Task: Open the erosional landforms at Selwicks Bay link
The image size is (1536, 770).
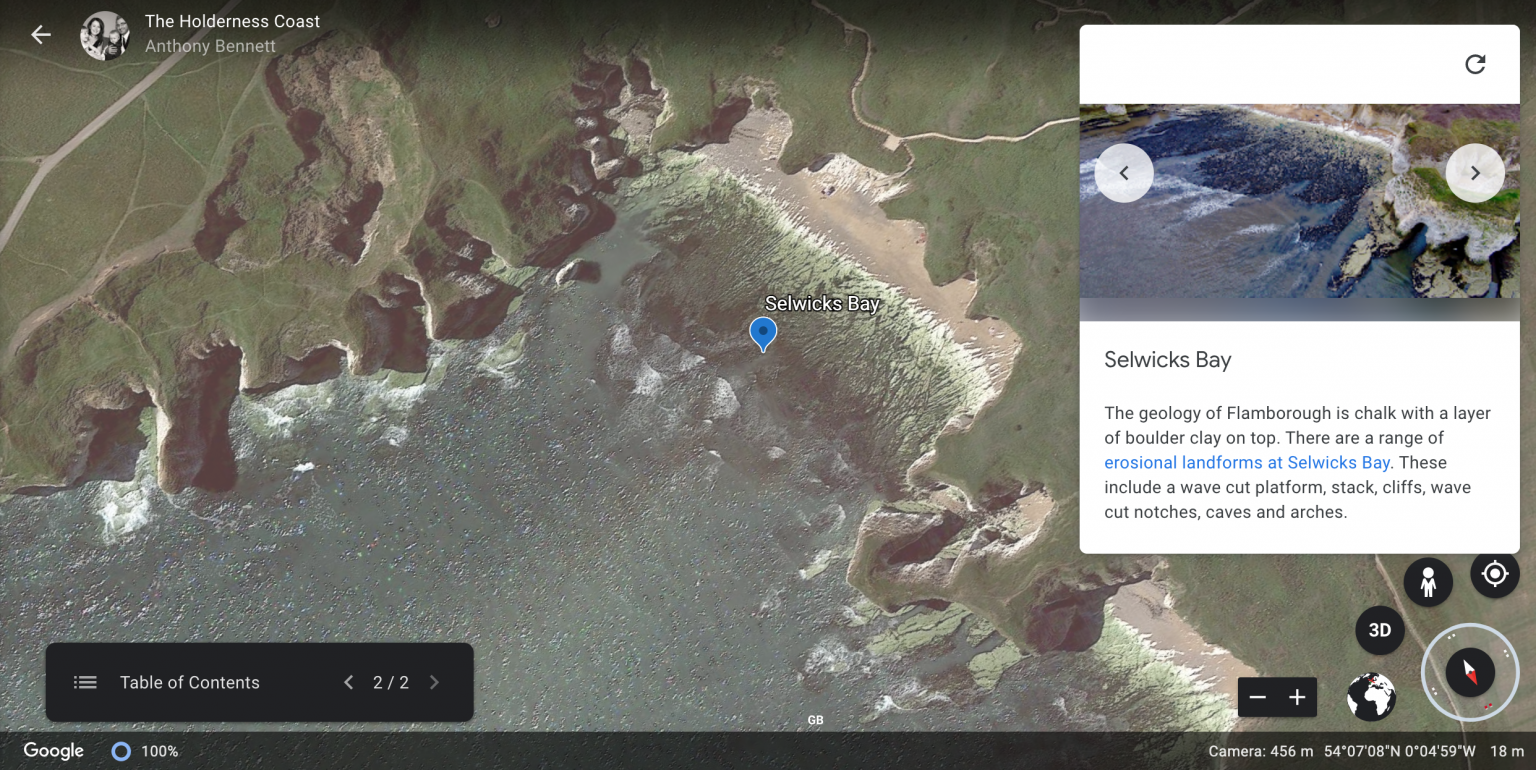Action: pos(1246,462)
